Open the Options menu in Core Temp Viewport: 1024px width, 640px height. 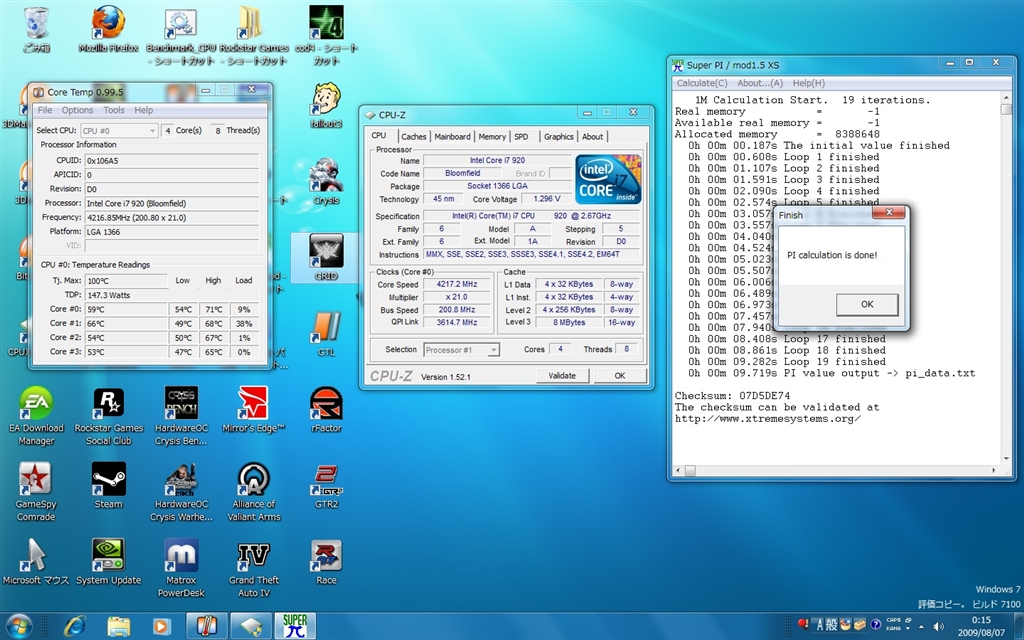click(x=77, y=110)
